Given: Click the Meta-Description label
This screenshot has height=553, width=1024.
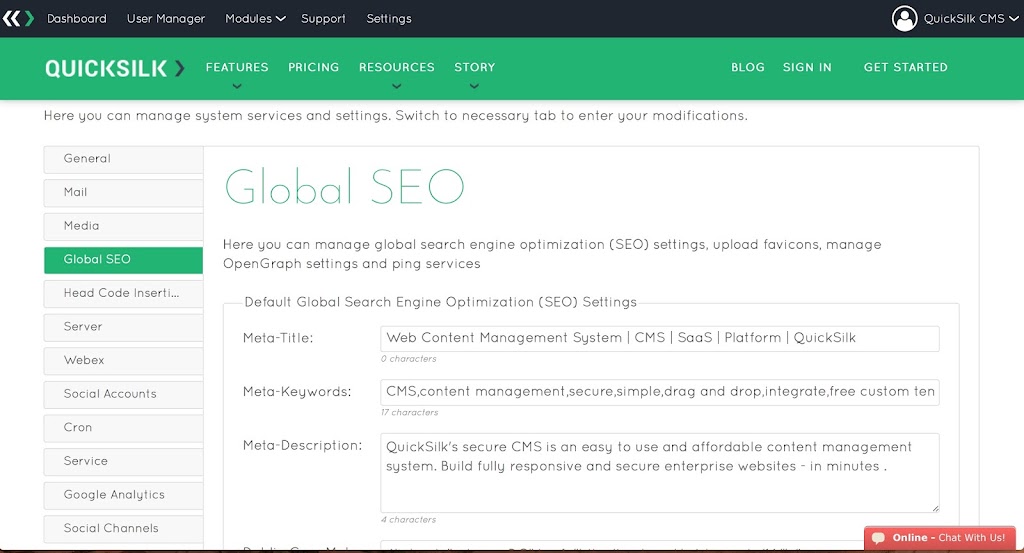Looking at the screenshot, I should click(302, 445).
